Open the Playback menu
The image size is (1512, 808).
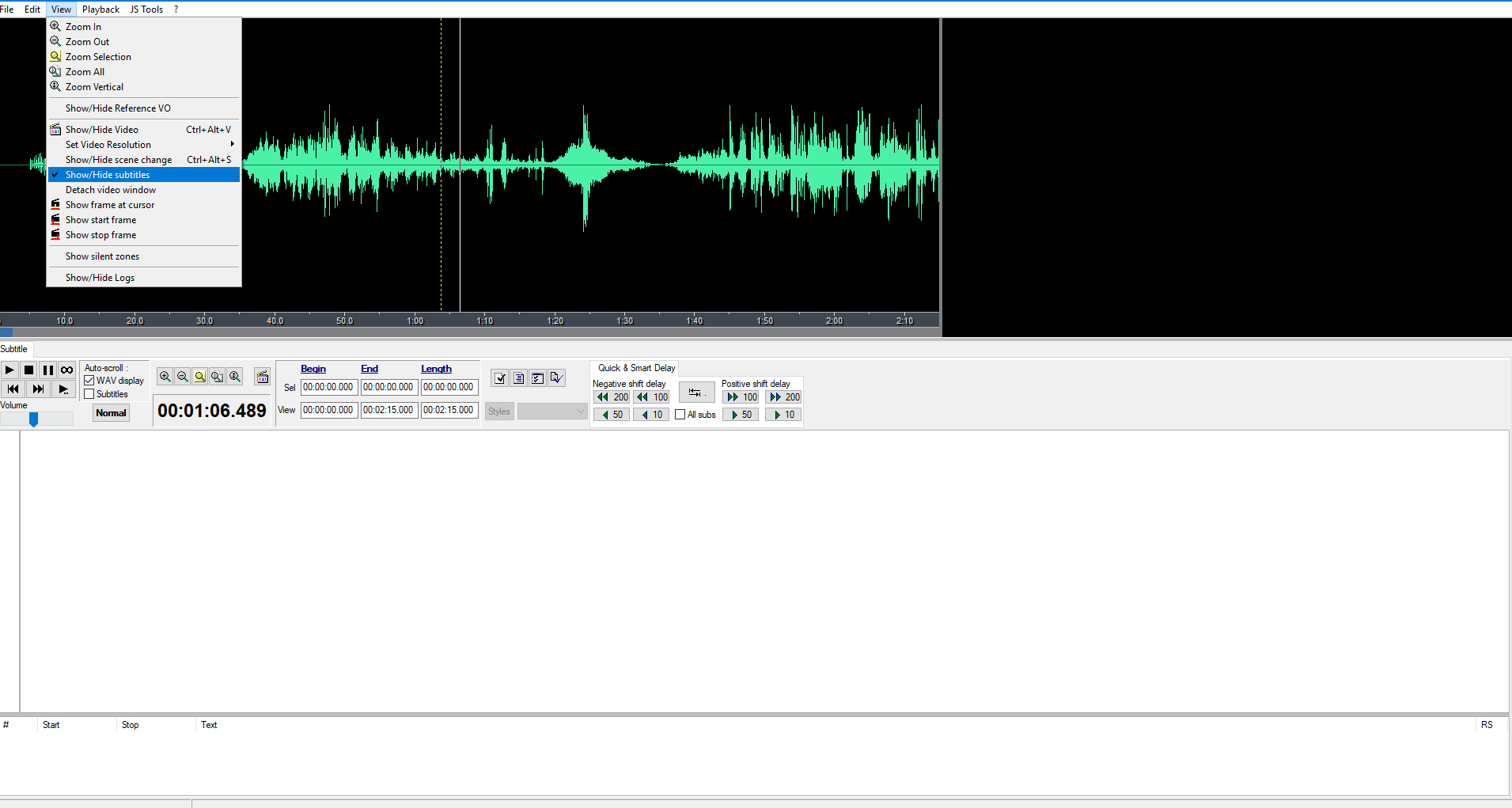pyautogui.click(x=100, y=9)
